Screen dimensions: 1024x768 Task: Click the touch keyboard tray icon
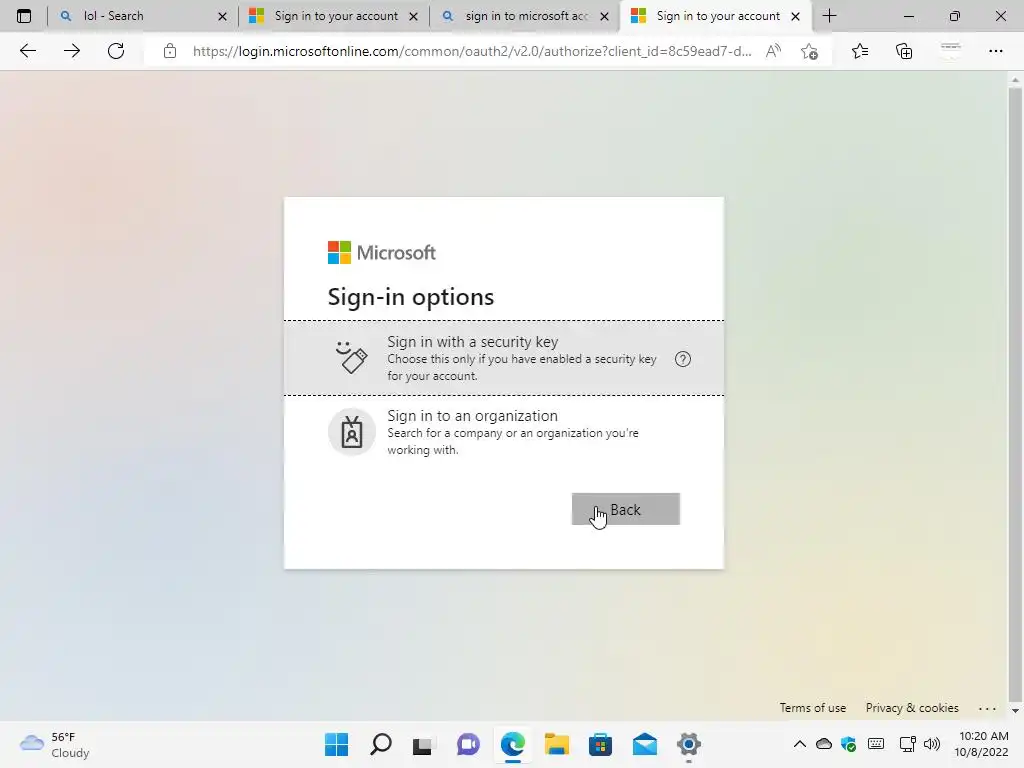coord(876,744)
